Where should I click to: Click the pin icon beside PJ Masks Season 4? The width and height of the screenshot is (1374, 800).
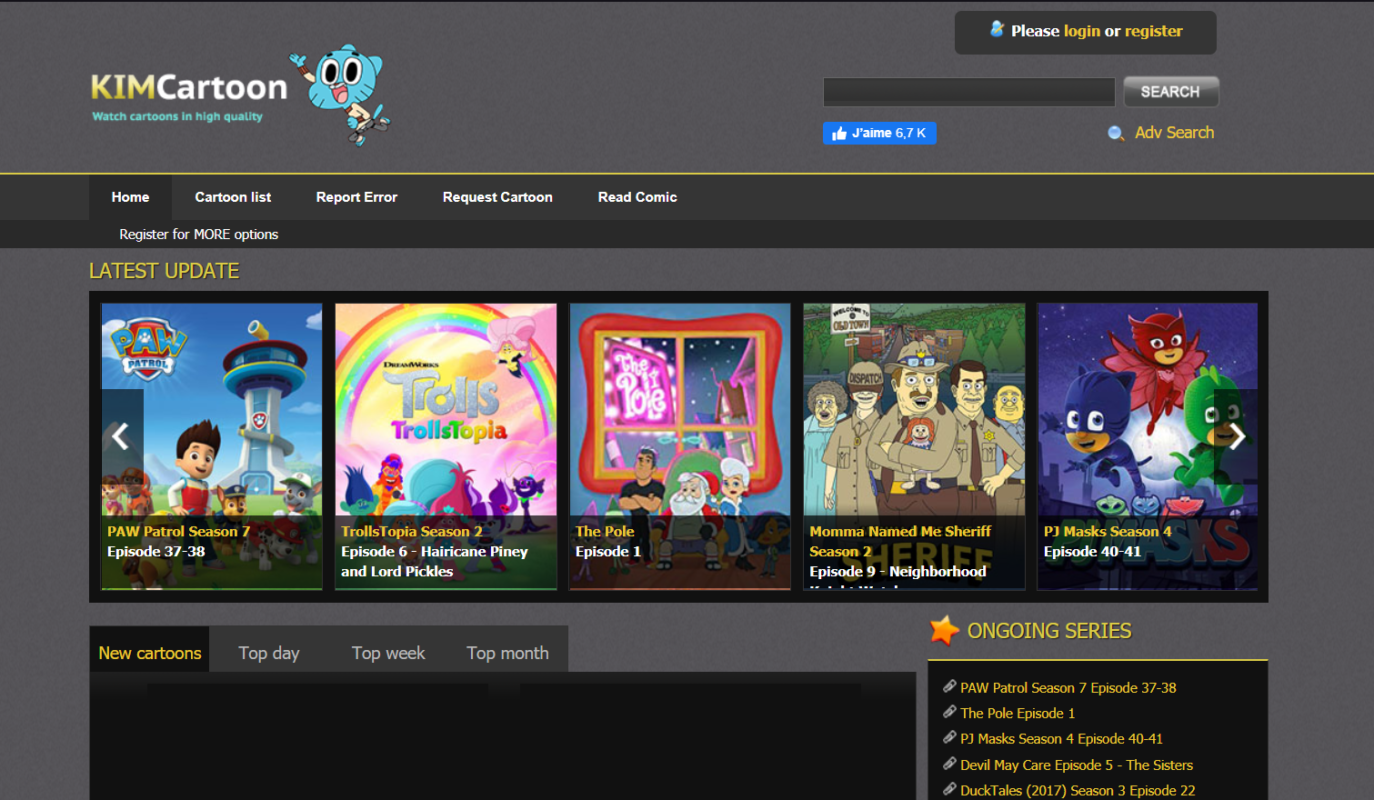(949, 738)
